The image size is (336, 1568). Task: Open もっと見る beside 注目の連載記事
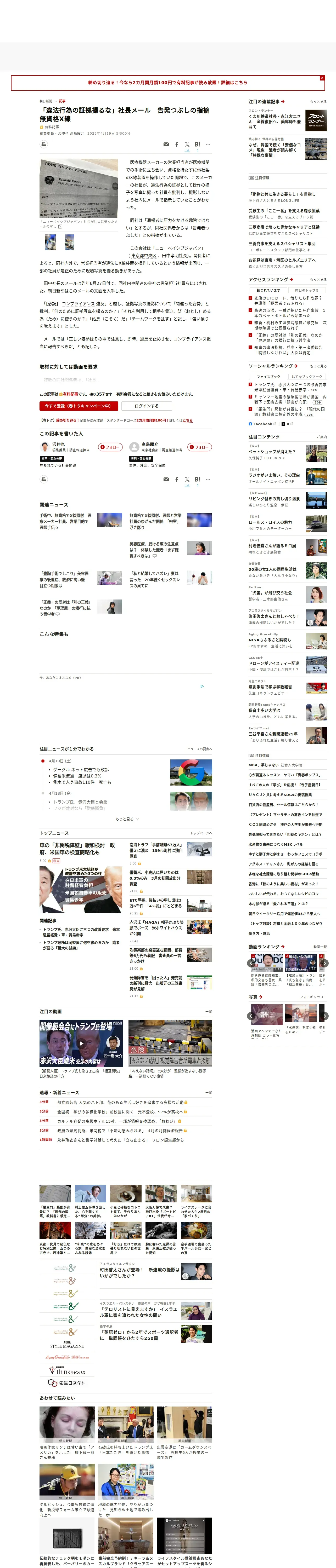pos(318,102)
